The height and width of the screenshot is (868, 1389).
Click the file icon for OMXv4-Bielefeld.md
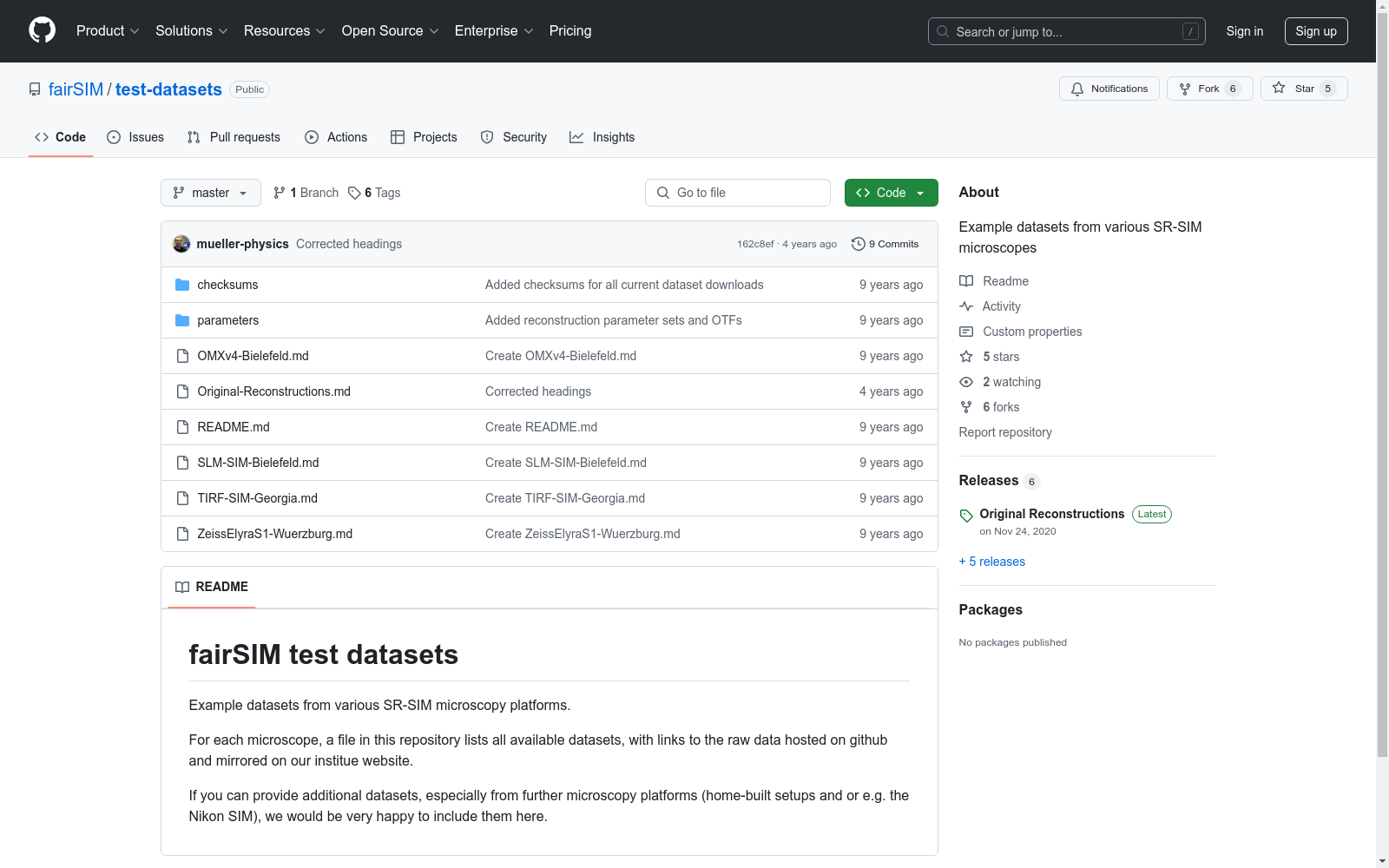[x=182, y=356]
